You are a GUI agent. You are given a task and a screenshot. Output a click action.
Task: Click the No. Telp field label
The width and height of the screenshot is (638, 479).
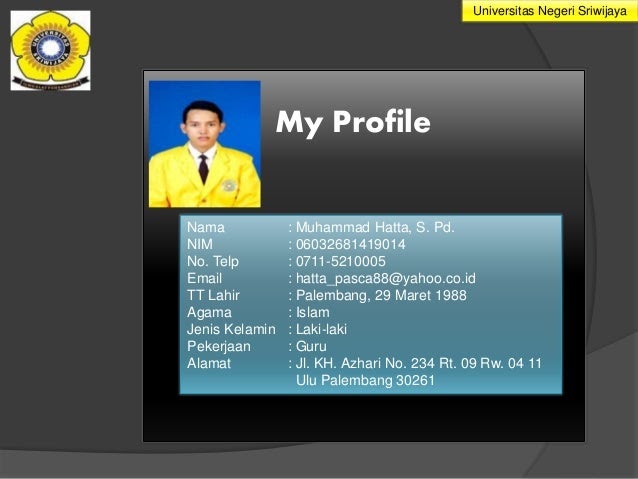pos(213,262)
